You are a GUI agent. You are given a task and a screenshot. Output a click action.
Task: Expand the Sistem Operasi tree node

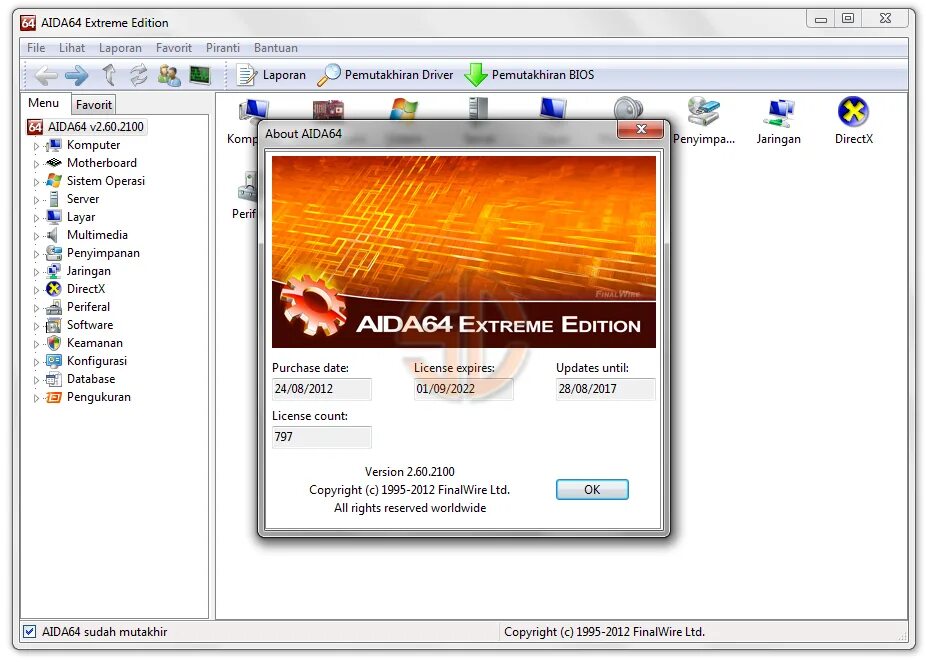pos(36,182)
